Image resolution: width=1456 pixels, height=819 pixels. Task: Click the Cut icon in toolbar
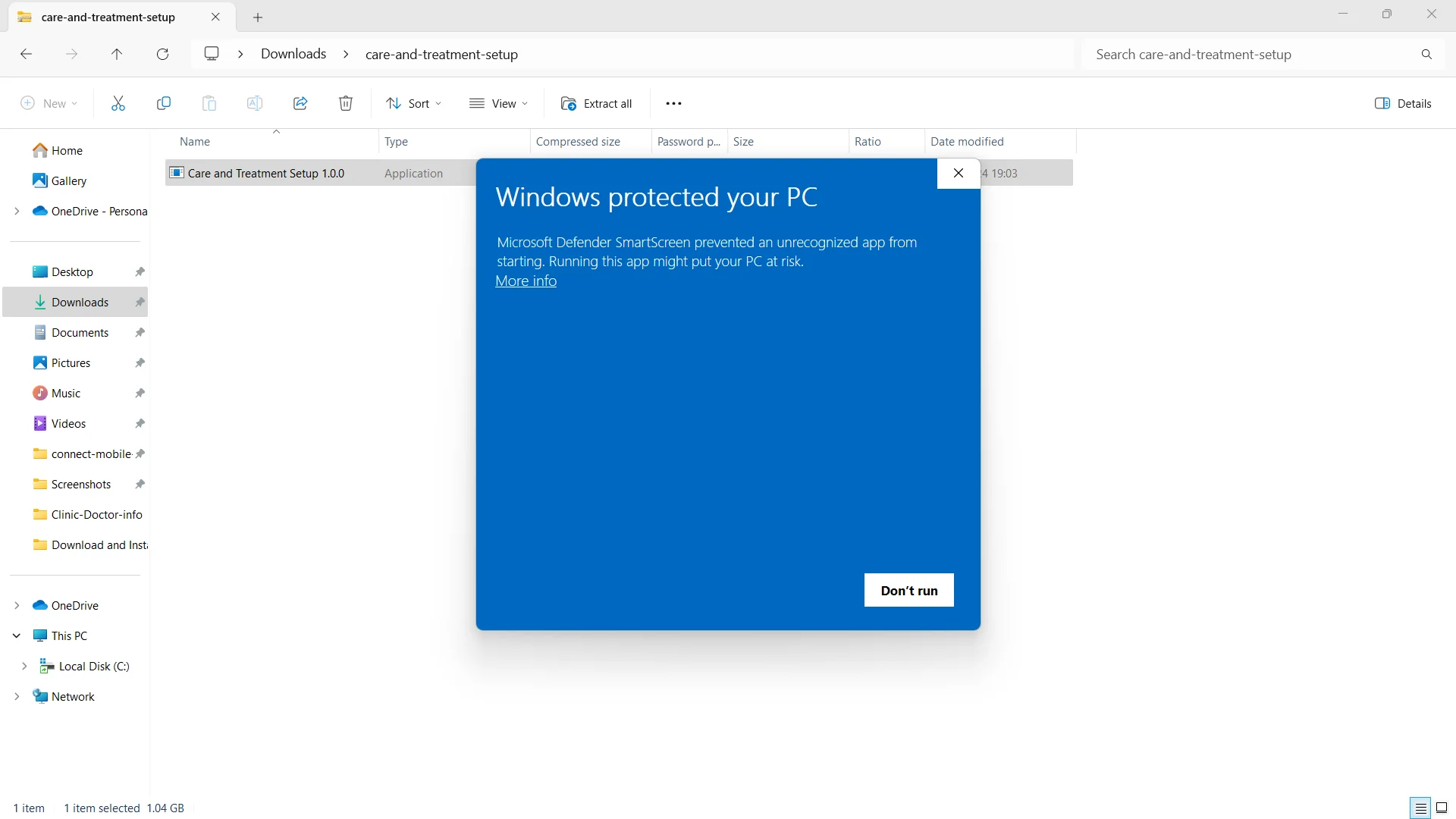point(117,103)
